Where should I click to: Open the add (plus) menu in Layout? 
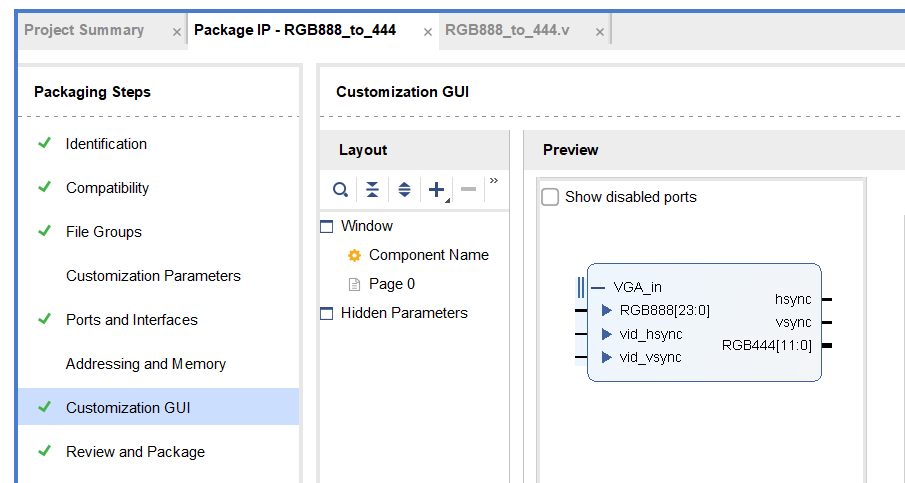[438, 190]
